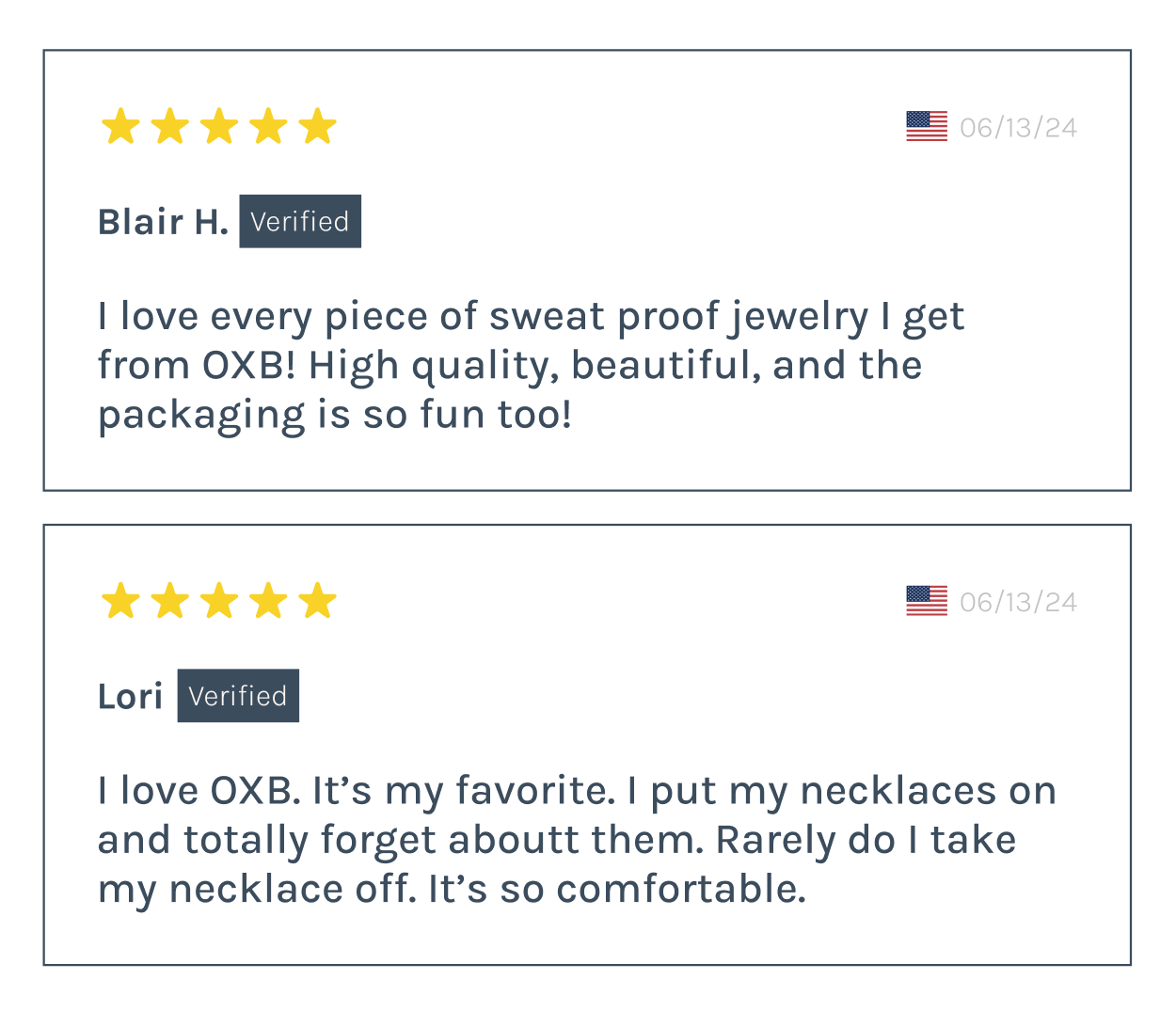Click the third star in Lori's rating
Viewport: 1176px width, 1011px height.
tap(219, 601)
